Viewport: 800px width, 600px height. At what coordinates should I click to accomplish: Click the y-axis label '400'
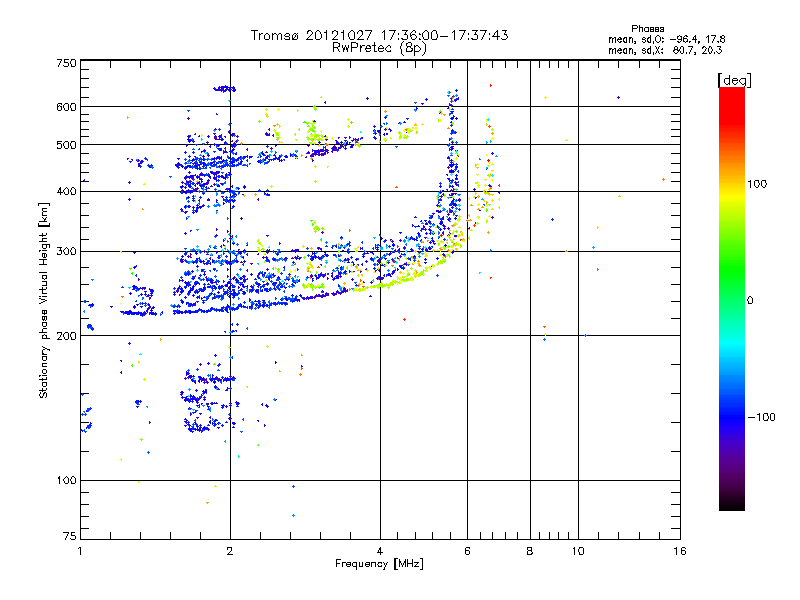coord(66,191)
